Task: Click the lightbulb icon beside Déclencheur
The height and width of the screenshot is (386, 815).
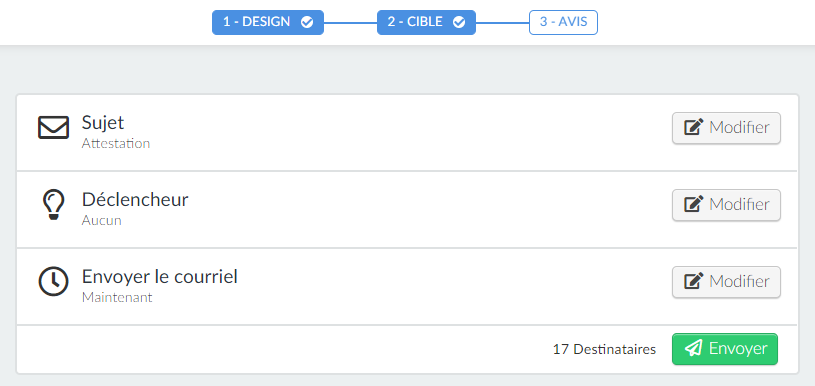Action: pyautogui.click(x=53, y=205)
